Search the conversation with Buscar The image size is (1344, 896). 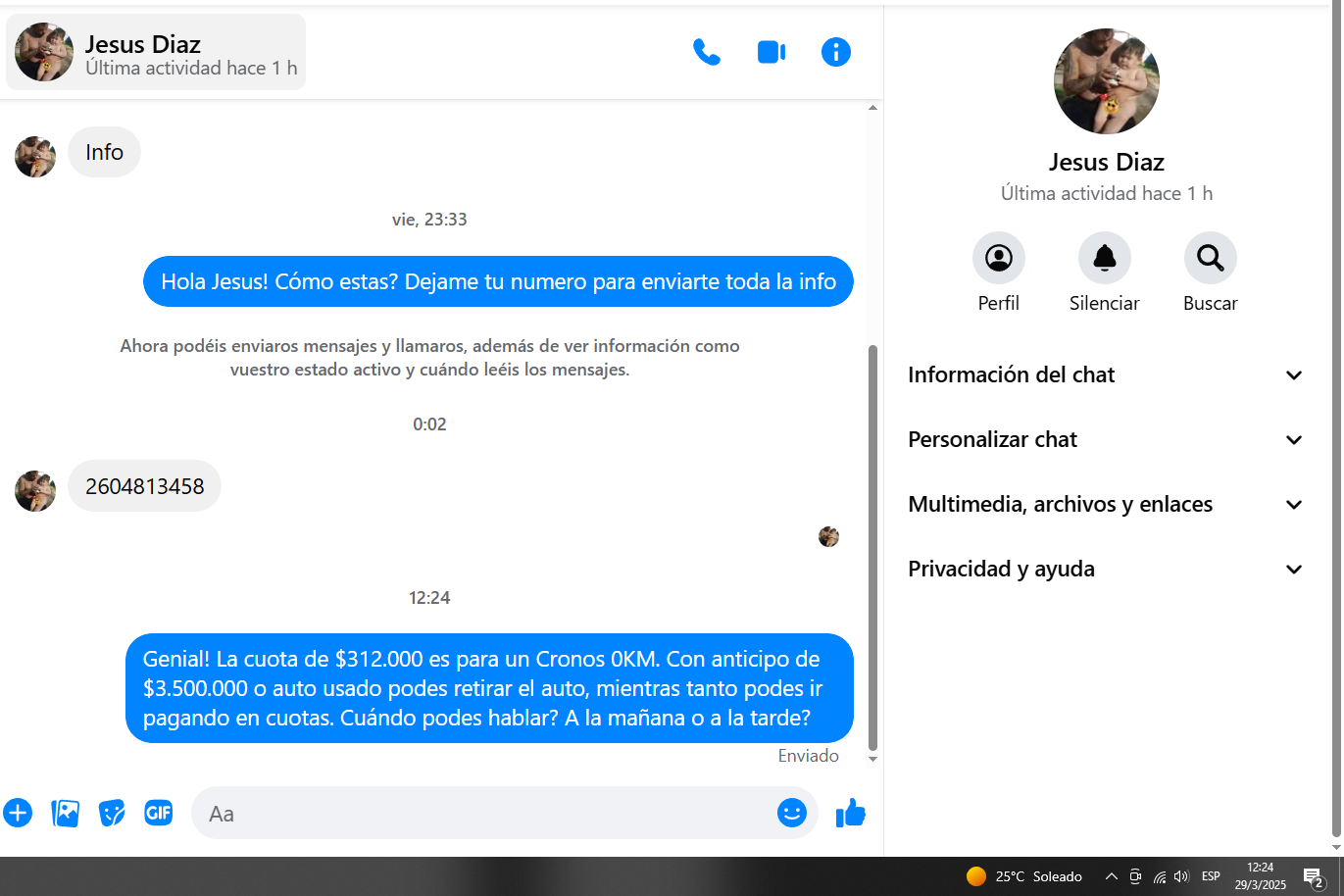pyautogui.click(x=1210, y=259)
